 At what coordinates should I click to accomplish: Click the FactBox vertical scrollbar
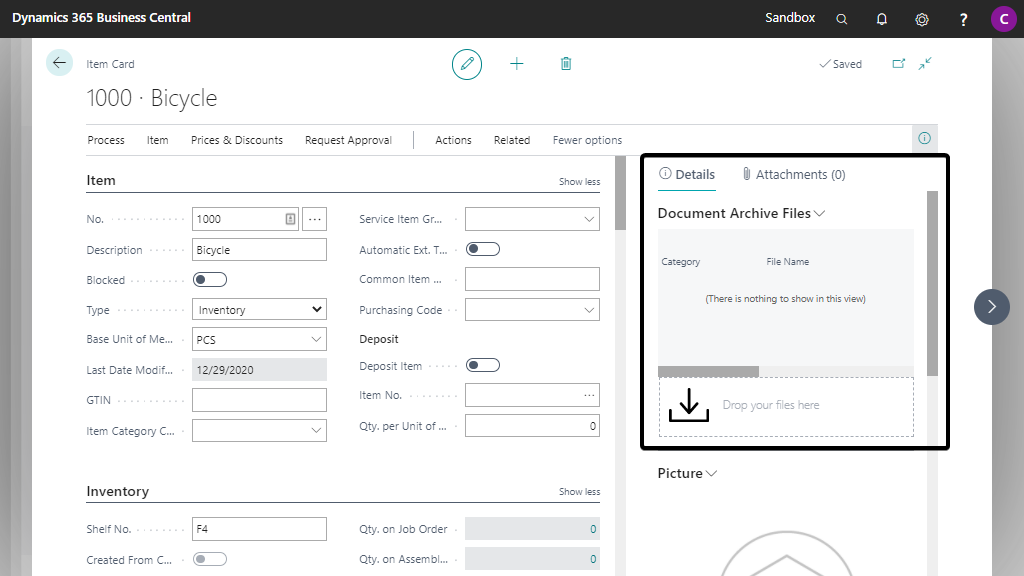932,283
